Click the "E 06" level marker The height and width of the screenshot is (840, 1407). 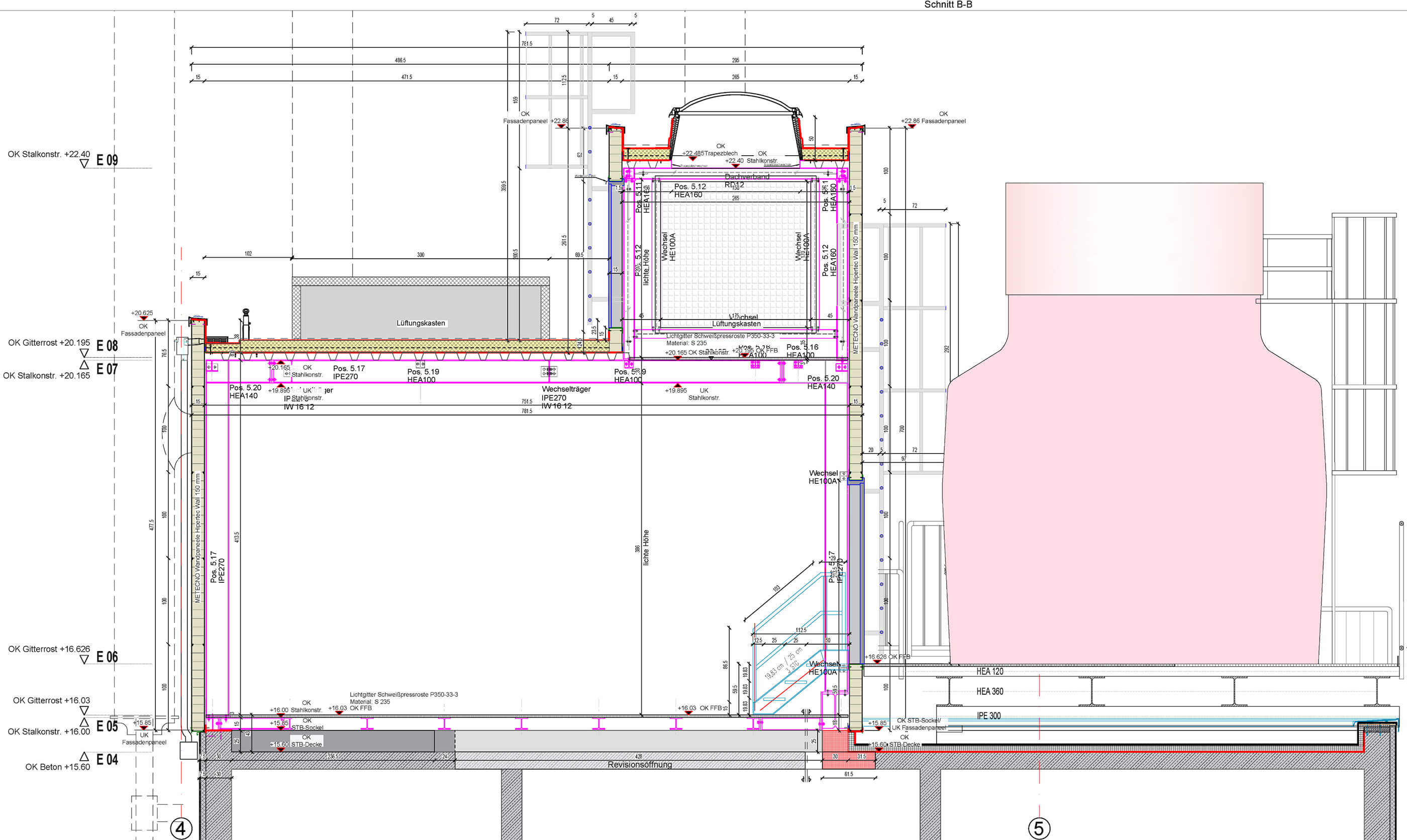tap(107, 657)
